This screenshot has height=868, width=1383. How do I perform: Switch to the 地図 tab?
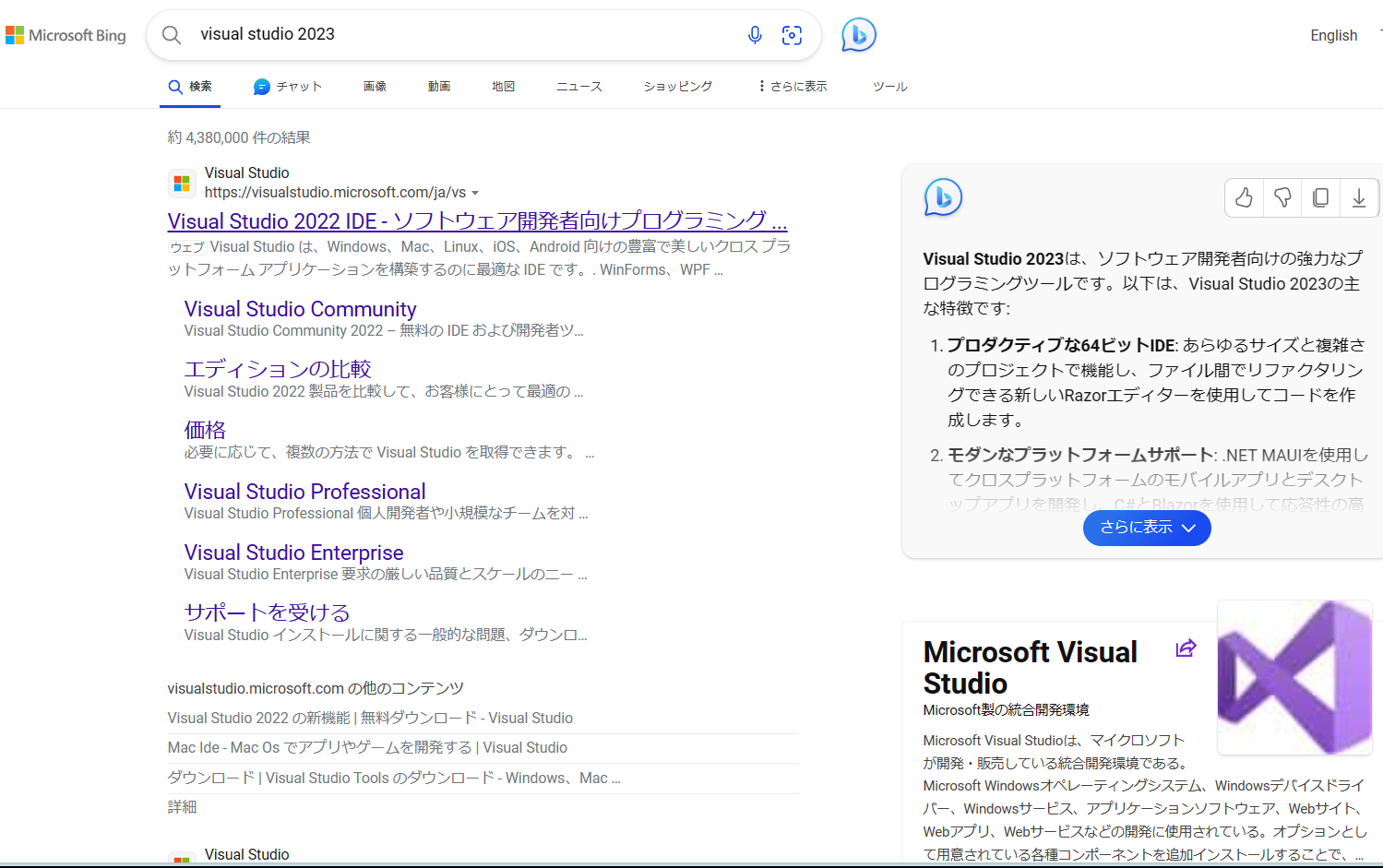pos(504,86)
